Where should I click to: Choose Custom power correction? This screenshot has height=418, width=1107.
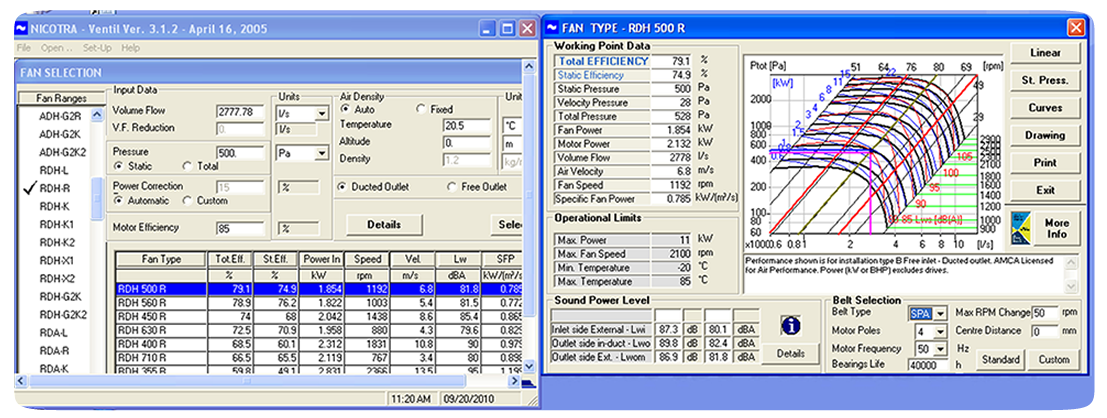(187, 201)
